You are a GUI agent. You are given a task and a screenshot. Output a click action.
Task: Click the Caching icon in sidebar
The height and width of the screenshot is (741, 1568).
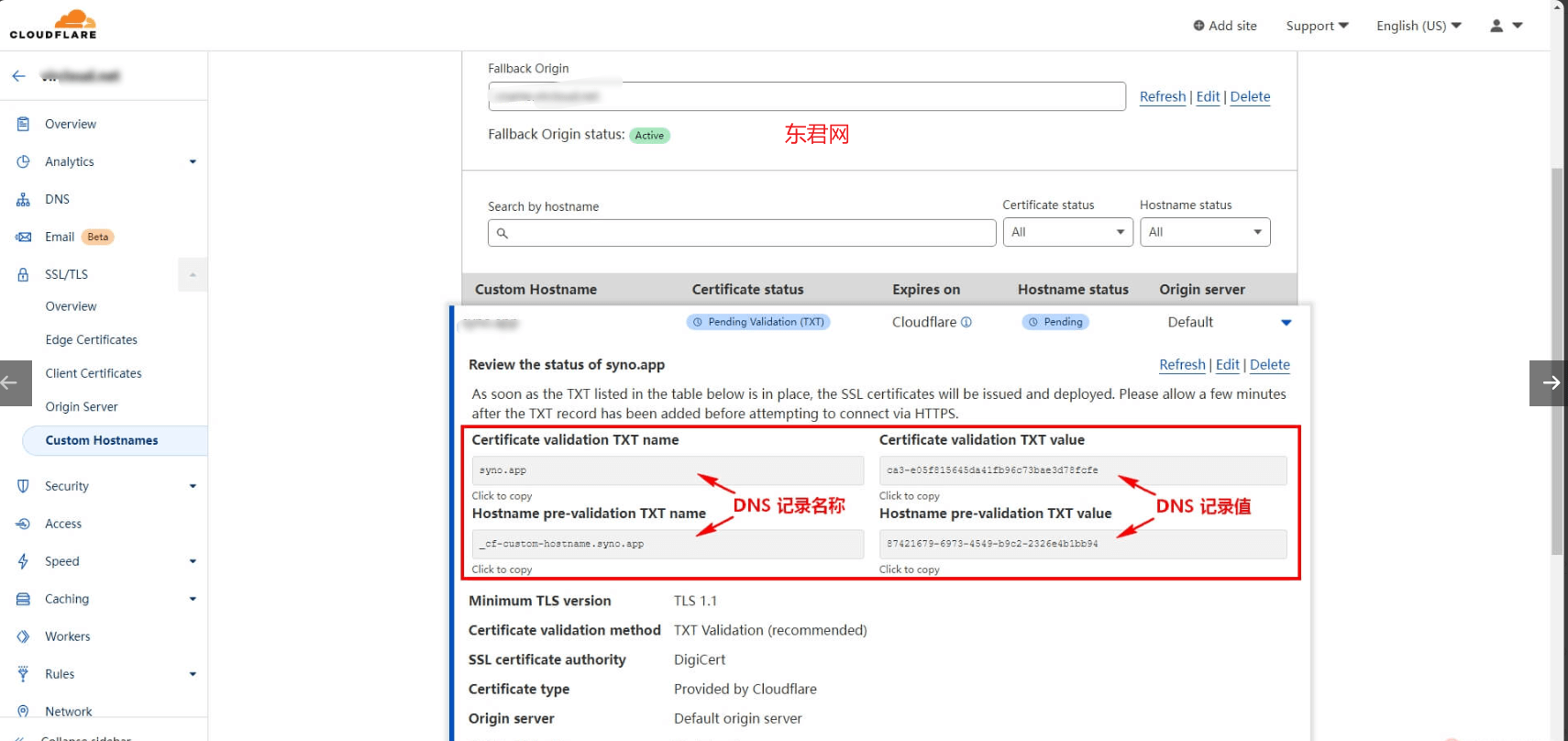pos(23,599)
